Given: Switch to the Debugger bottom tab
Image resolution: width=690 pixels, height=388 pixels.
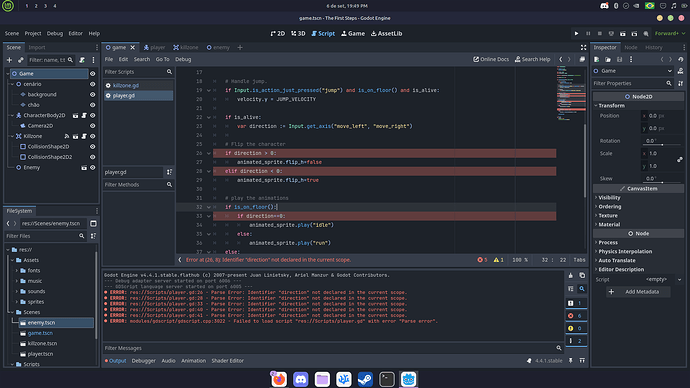Looking at the screenshot, I should (143, 361).
